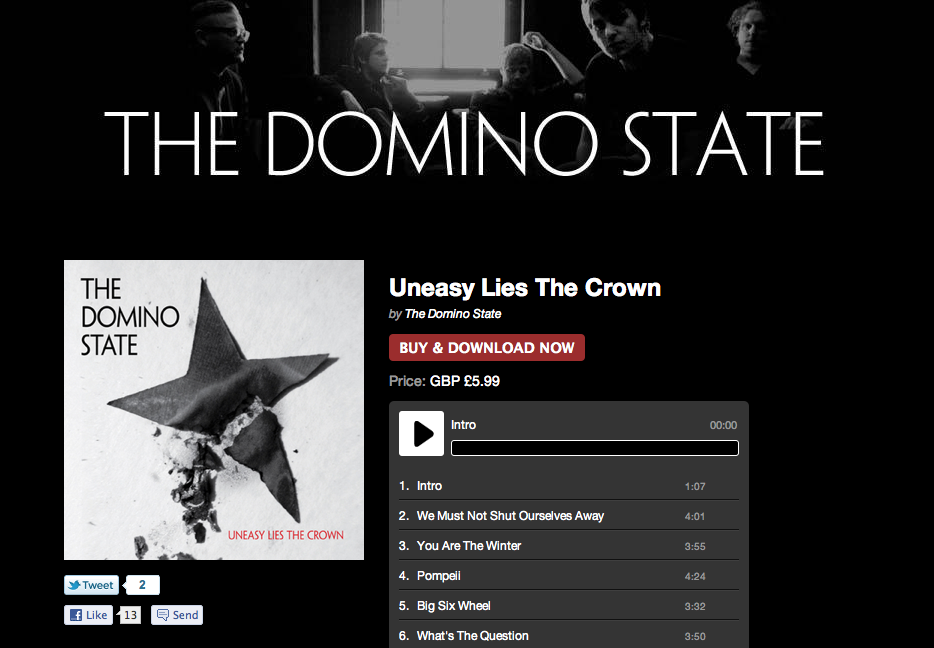Viewport: 934px width, 648px height.
Task: Select track 3 You Are The Winter
Action: pos(568,546)
